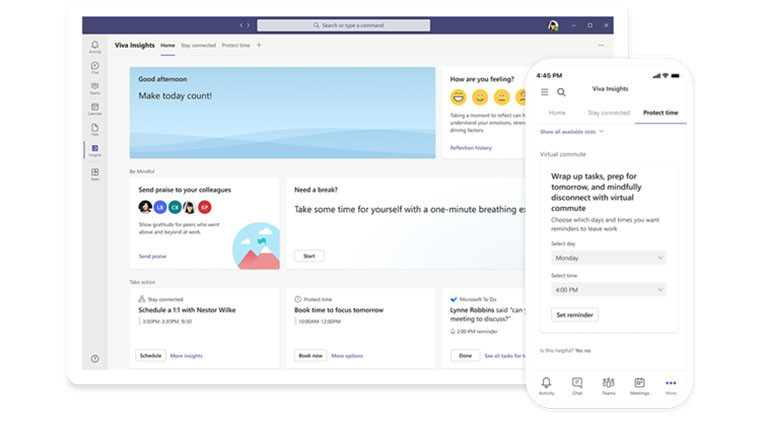Open Teams icon in desktop sidebar
Image resolution: width=760 pixels, height=428 pixels.
click(x=95, y=88)
